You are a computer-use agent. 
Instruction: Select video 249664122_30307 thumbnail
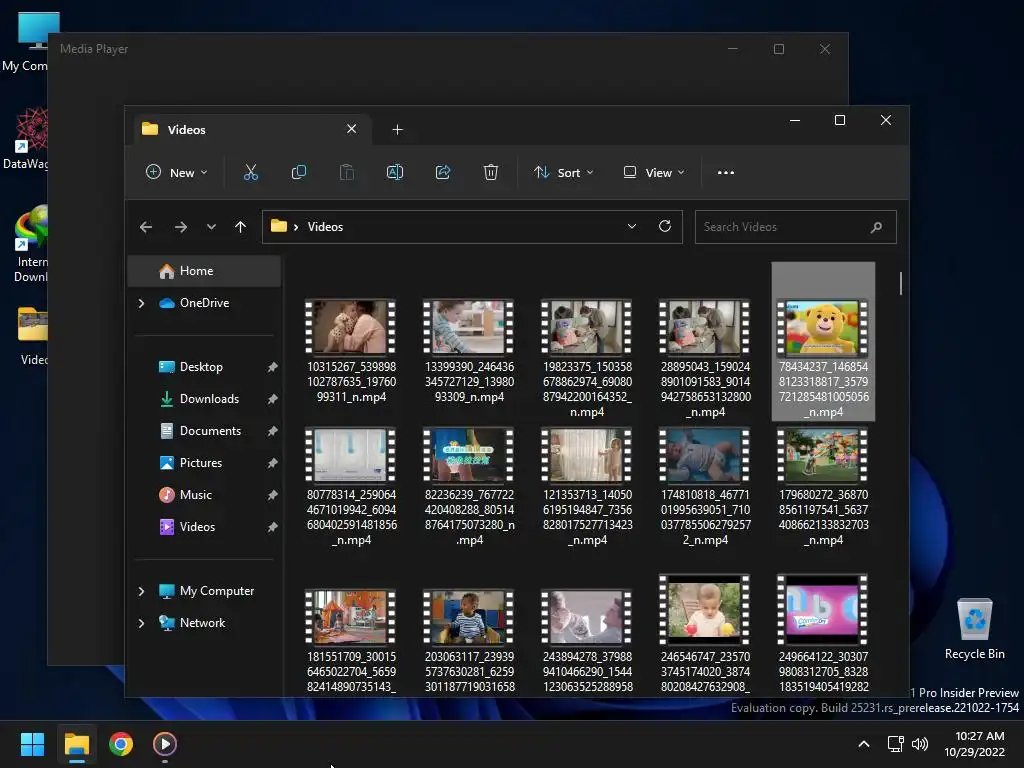pos(823,610)
